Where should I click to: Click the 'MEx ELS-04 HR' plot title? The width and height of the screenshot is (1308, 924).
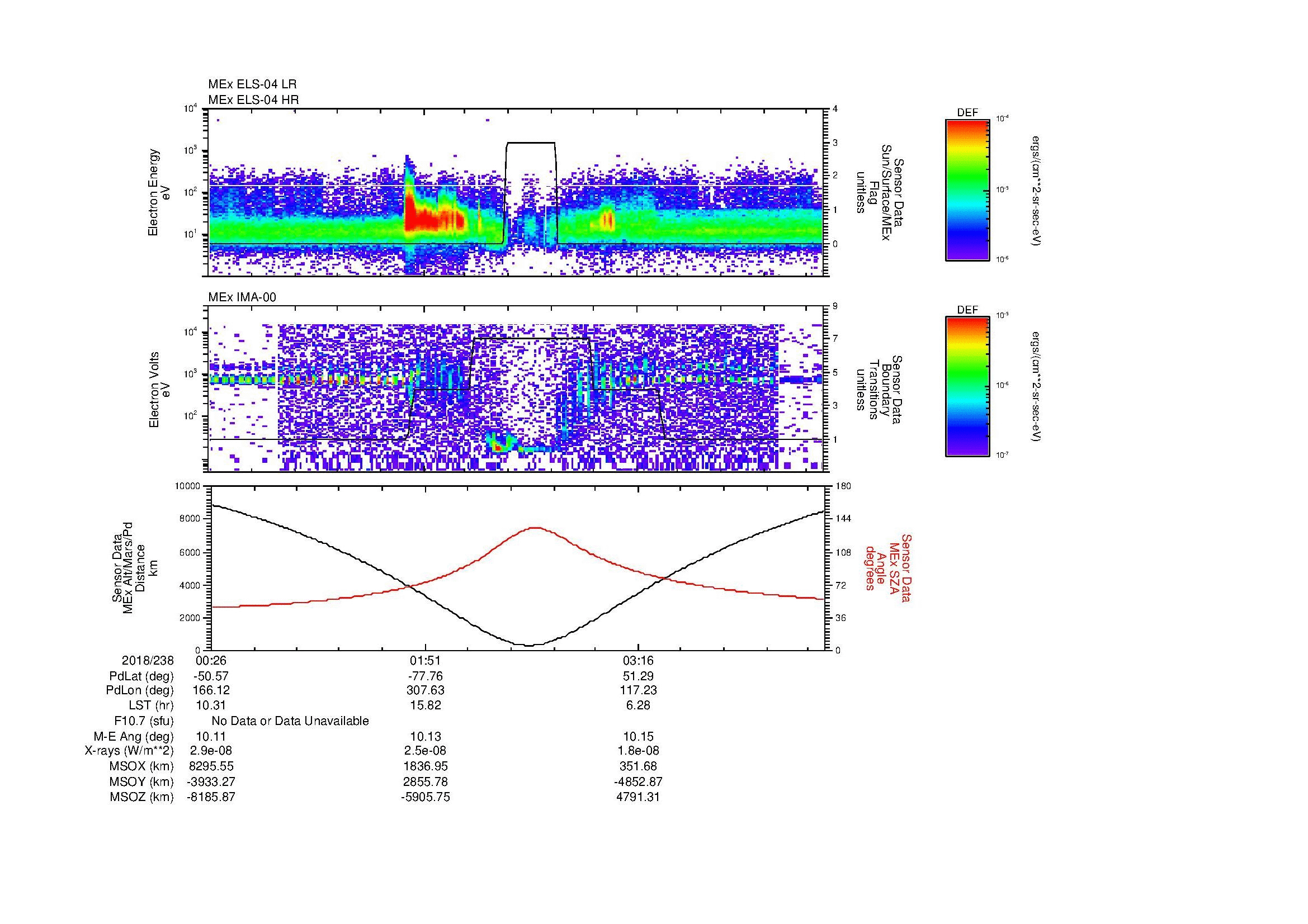[x=253, y=100]
